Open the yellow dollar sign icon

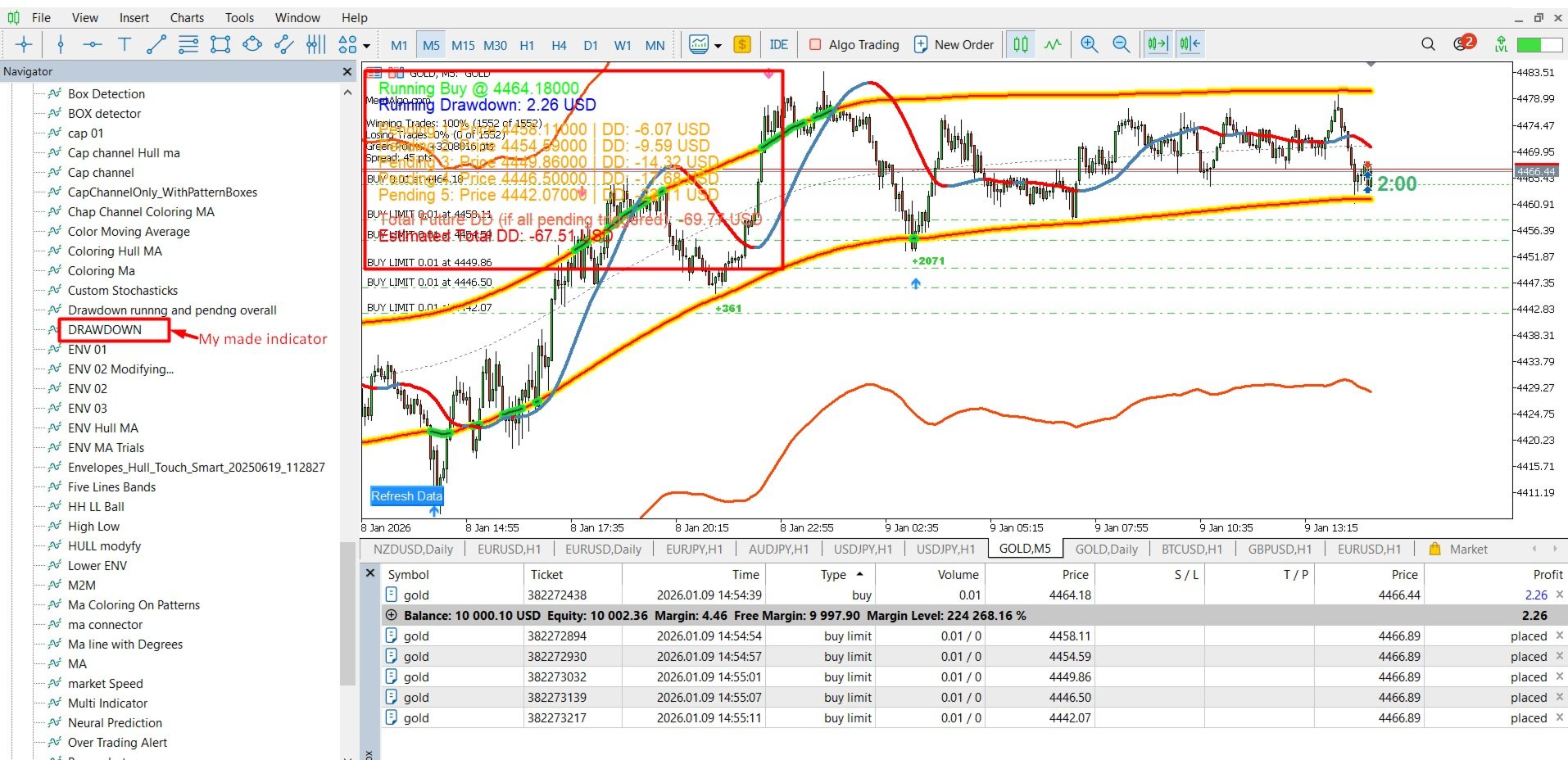[742, 44]
